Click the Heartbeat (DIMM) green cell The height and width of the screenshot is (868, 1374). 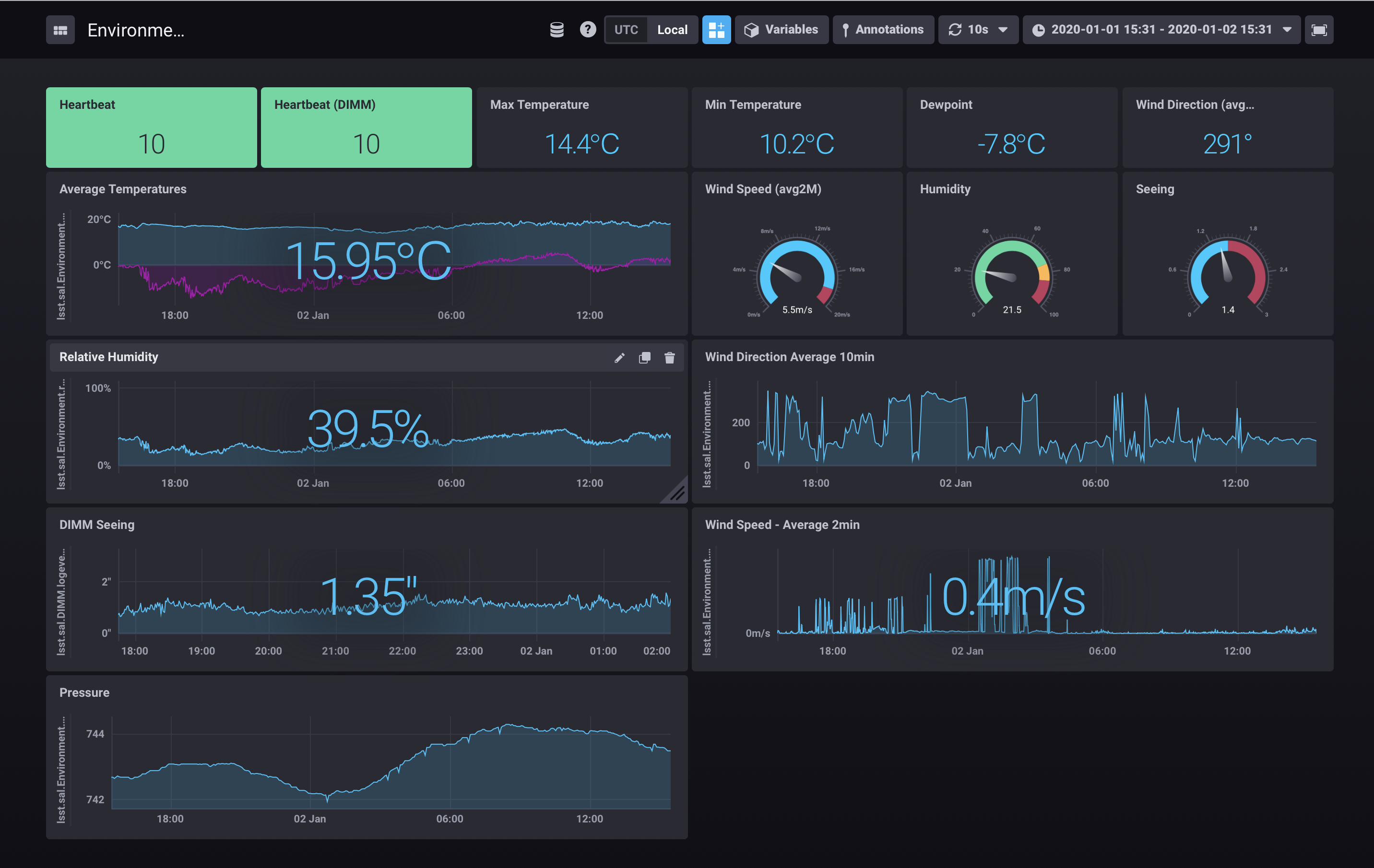click(366, 127)
